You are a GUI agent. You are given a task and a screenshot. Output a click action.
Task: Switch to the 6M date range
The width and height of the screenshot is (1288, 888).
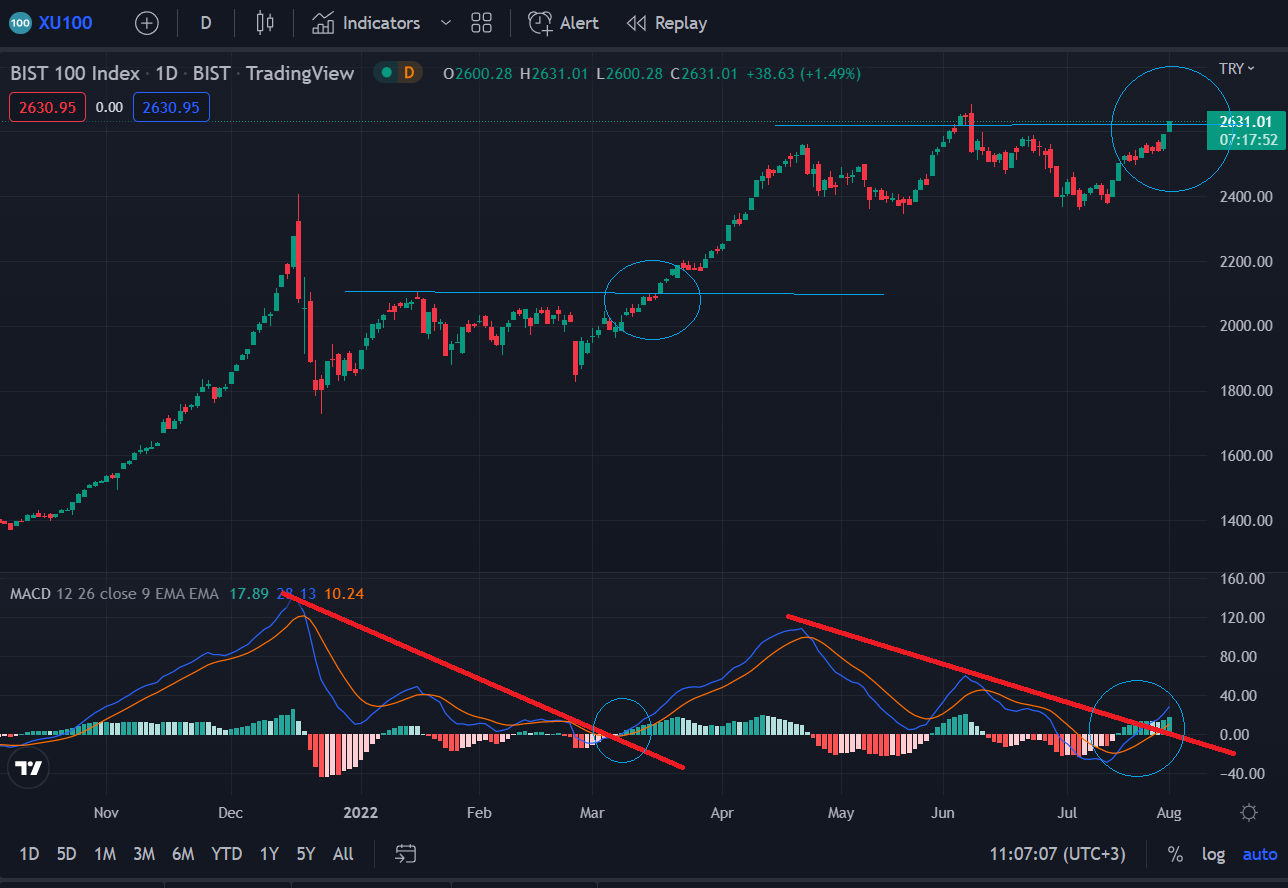click(183, 854)
